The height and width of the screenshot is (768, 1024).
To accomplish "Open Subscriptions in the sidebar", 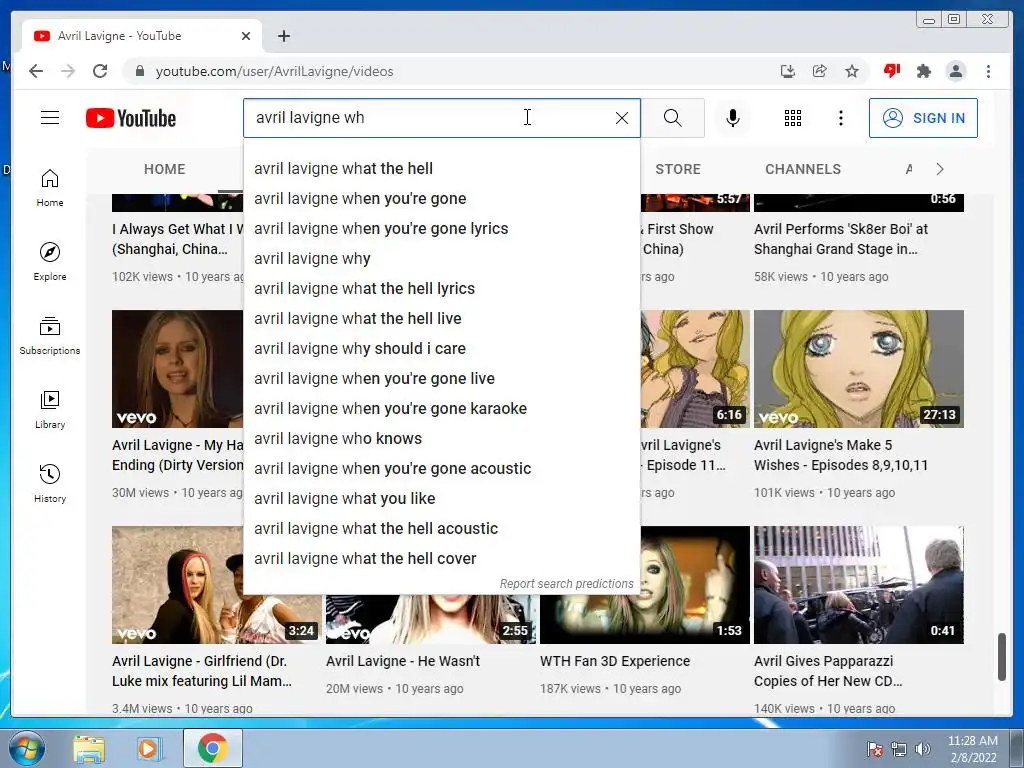I will (50, 336).
